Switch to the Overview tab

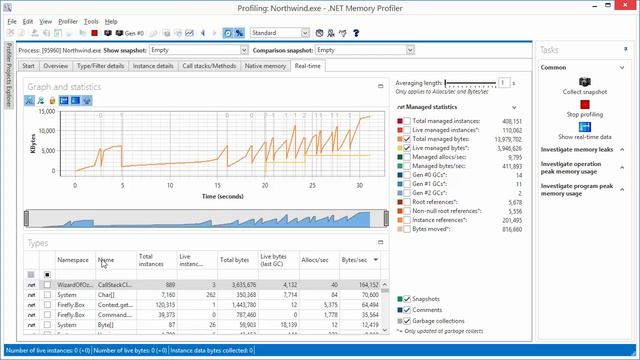pyautogui.click(x=56, y=66)
